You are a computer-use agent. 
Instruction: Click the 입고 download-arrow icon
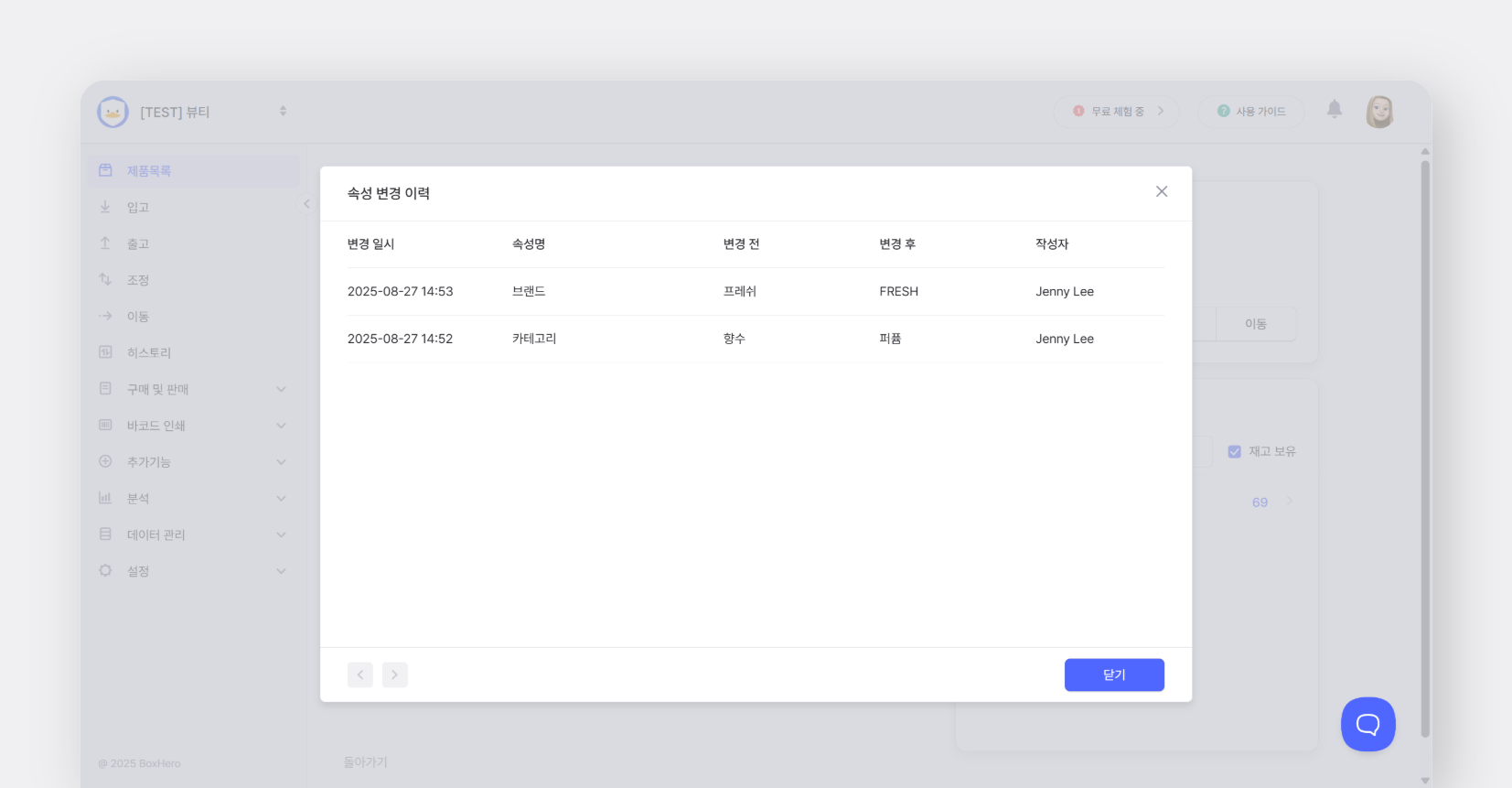[x=105, y=207]
